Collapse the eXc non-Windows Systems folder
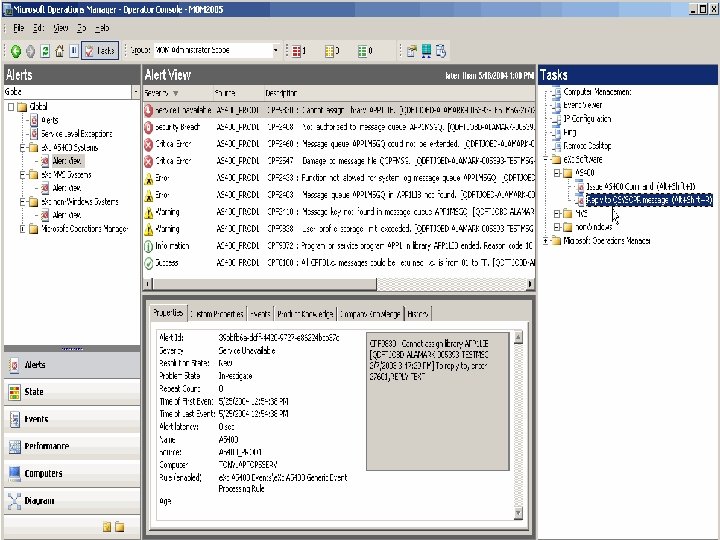The width and height of the screenshot is (720, 540). point(22,202)
